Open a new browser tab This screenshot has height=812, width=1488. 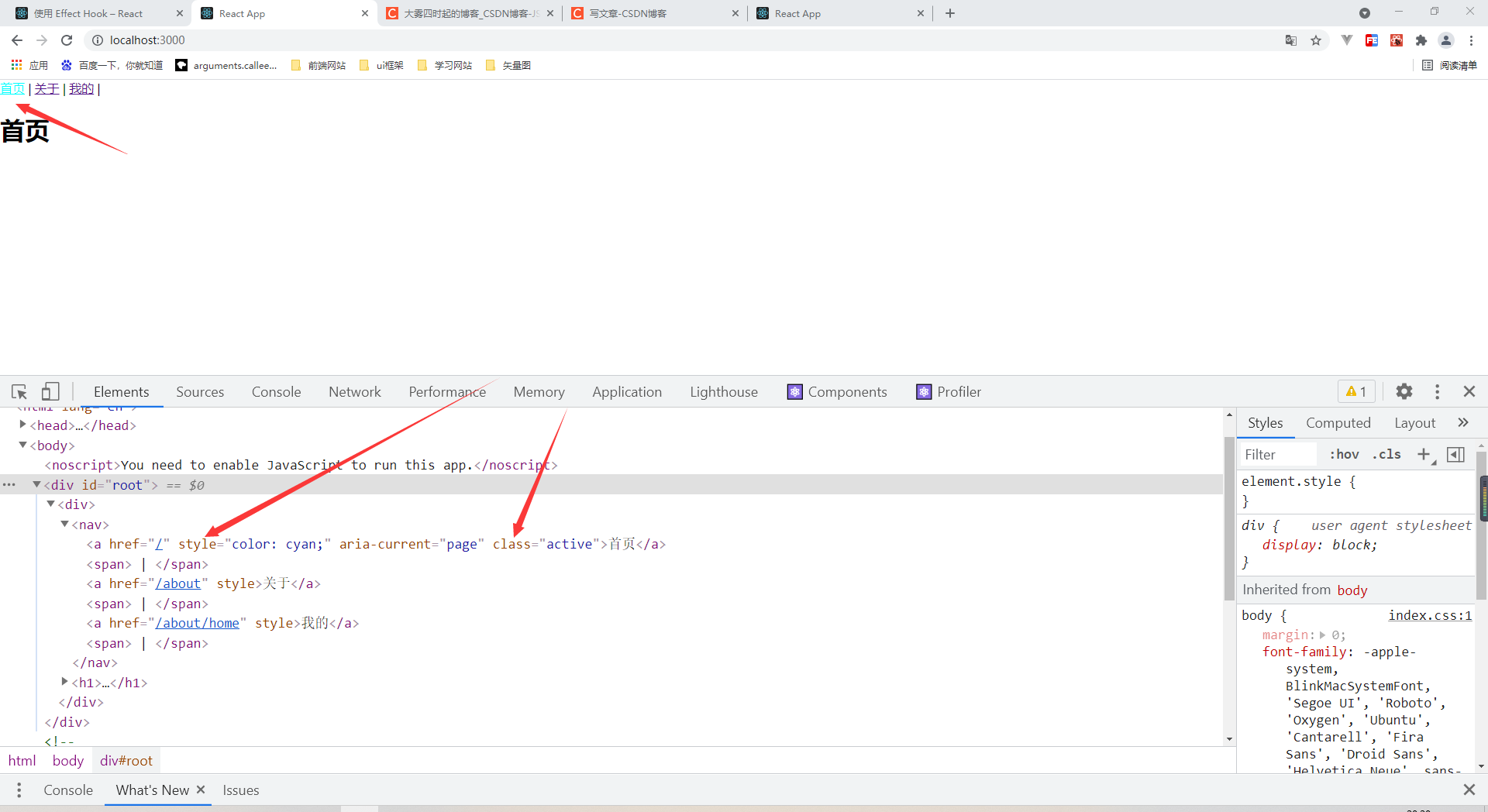click(x=950, y=13)
